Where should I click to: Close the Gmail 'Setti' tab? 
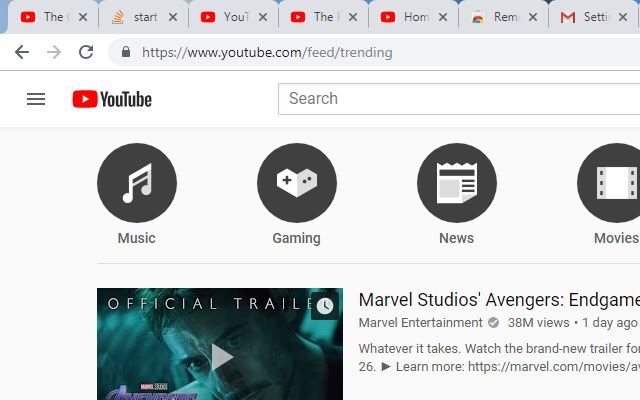click(623, 17)
